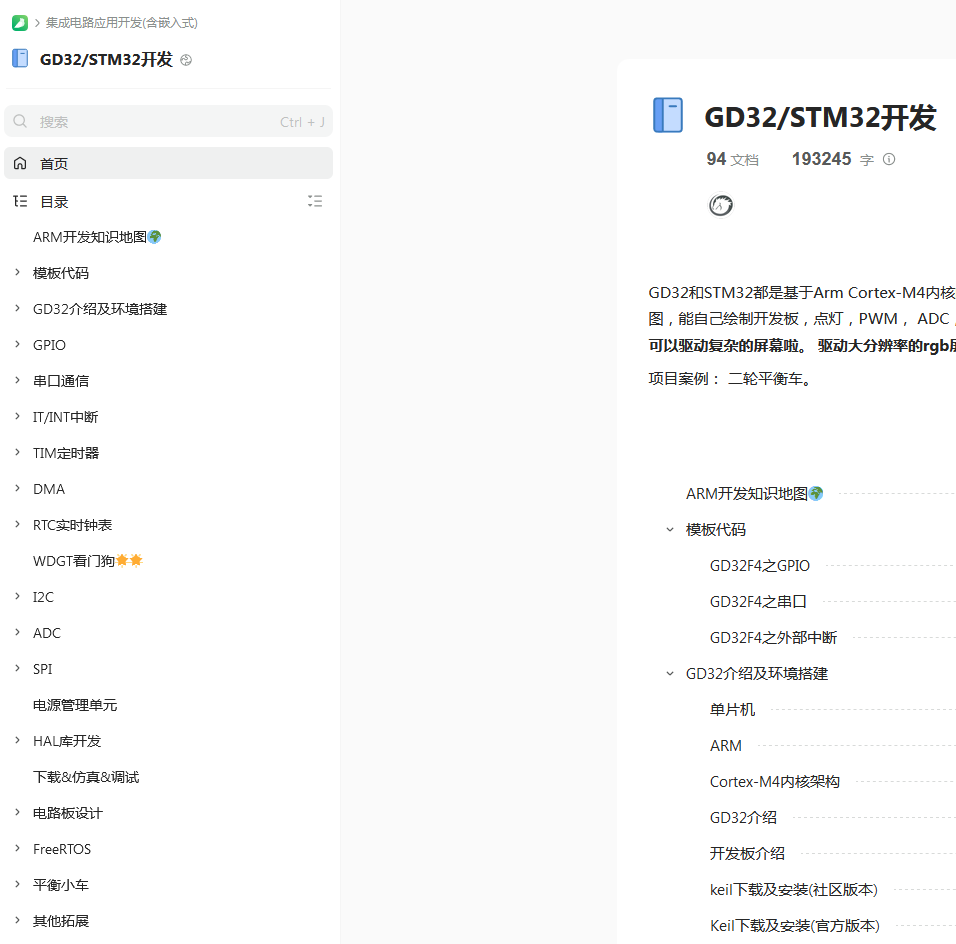Open WDGT看门狗 document in sidebar
Image resolution: width=956 pixels, height=944 pixels.
click(88, 560)
